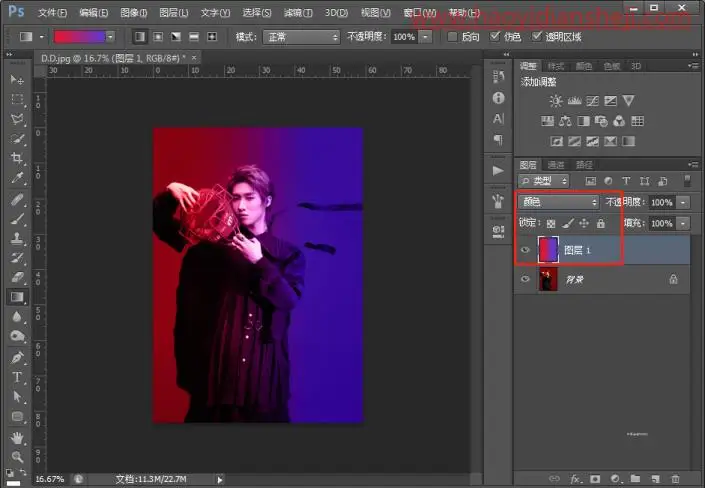Image resolution: width=705 pixels, height=488 pixels.
Task: Switch to the 色板 tab
Action: 611,67
